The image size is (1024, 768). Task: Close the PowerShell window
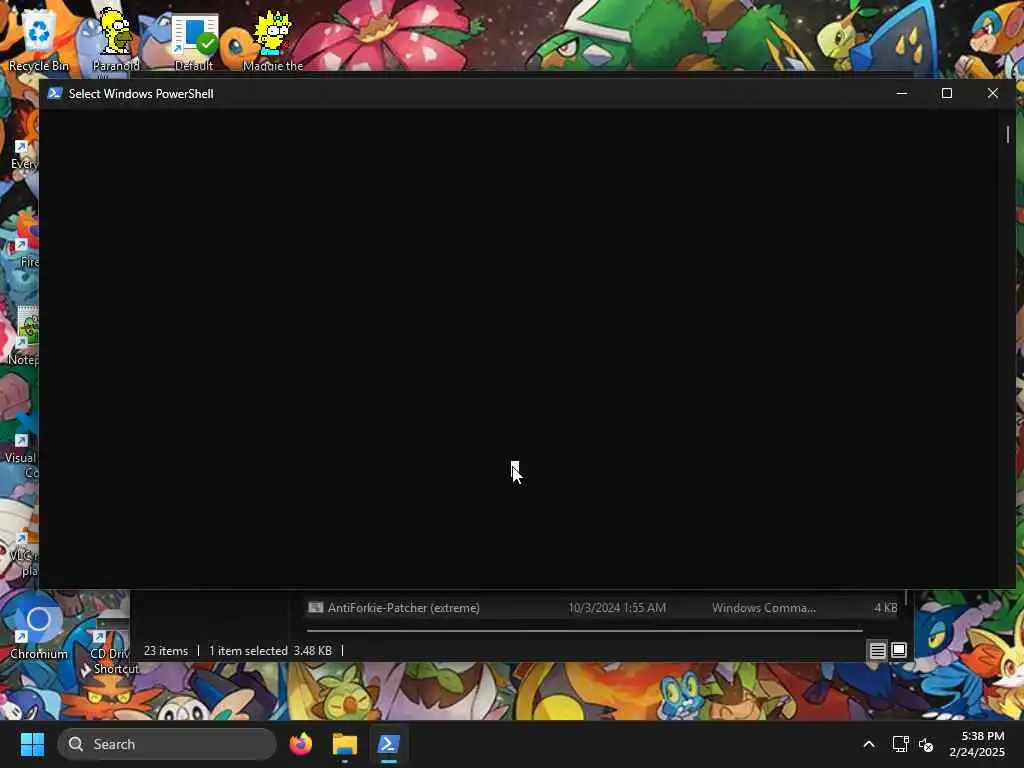pos(993,93)
